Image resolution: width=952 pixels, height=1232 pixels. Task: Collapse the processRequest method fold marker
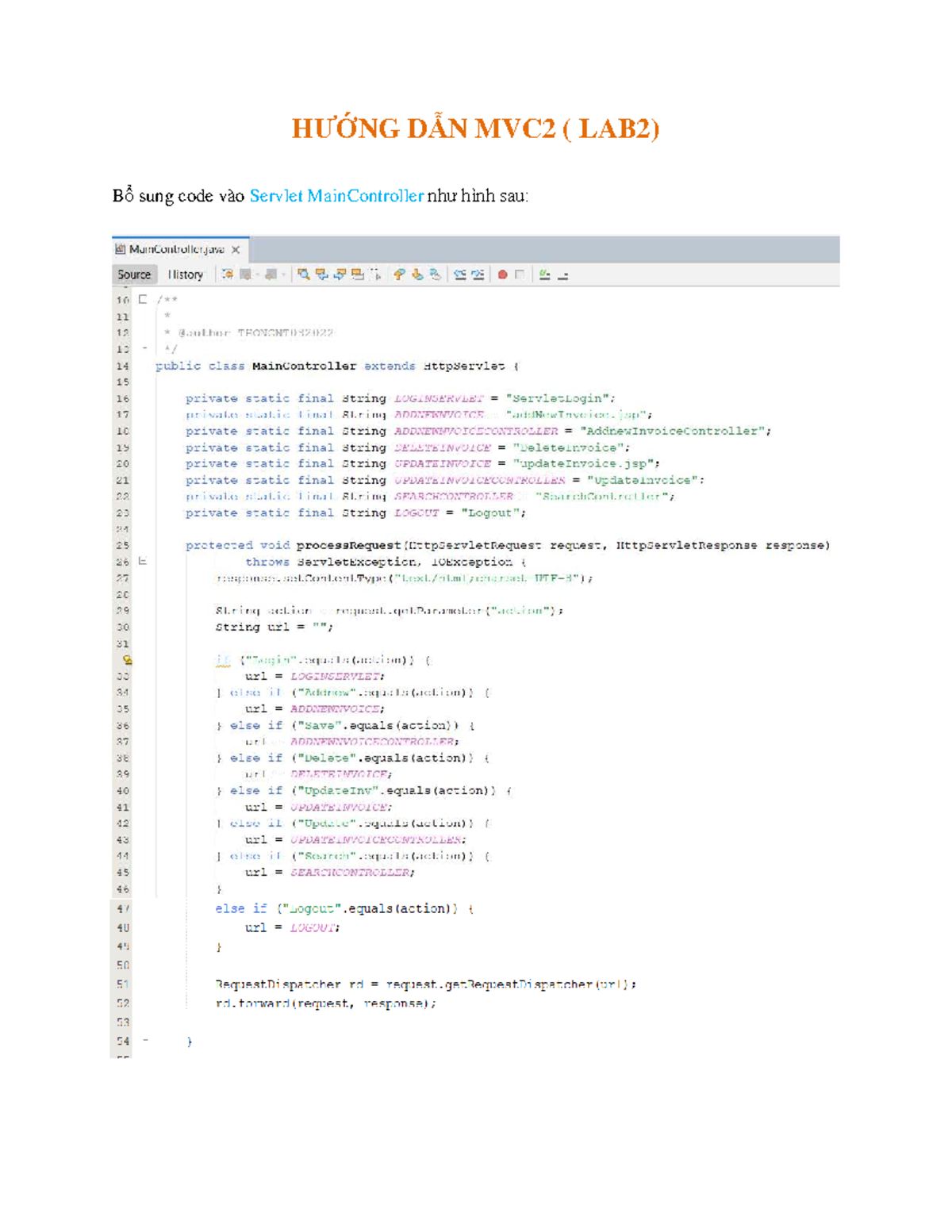pyautogui.click(x=143, y=561)
